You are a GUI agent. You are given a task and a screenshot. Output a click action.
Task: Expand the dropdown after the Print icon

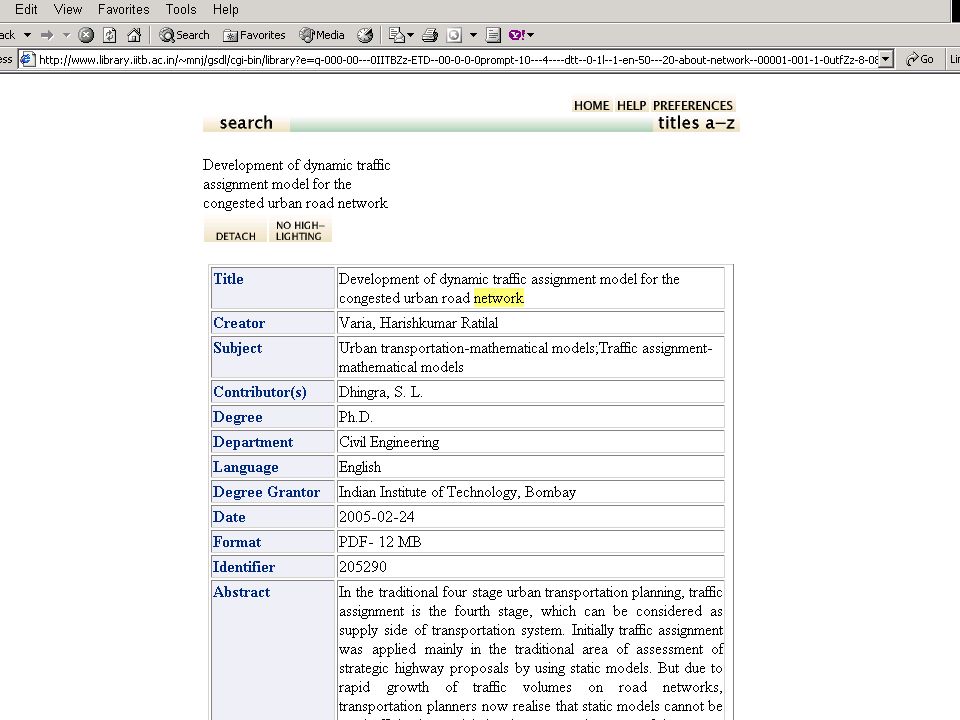pos(473,35)
